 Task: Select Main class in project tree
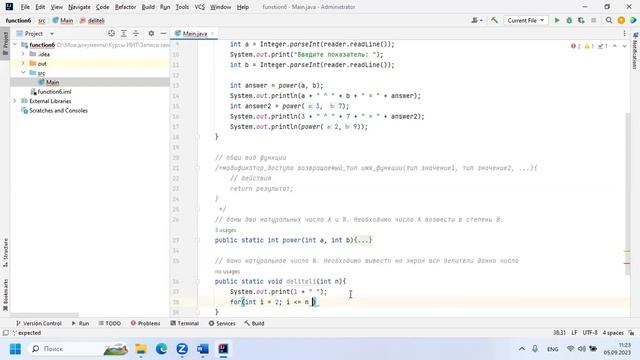pyautogui.click(x=52, y=82)
